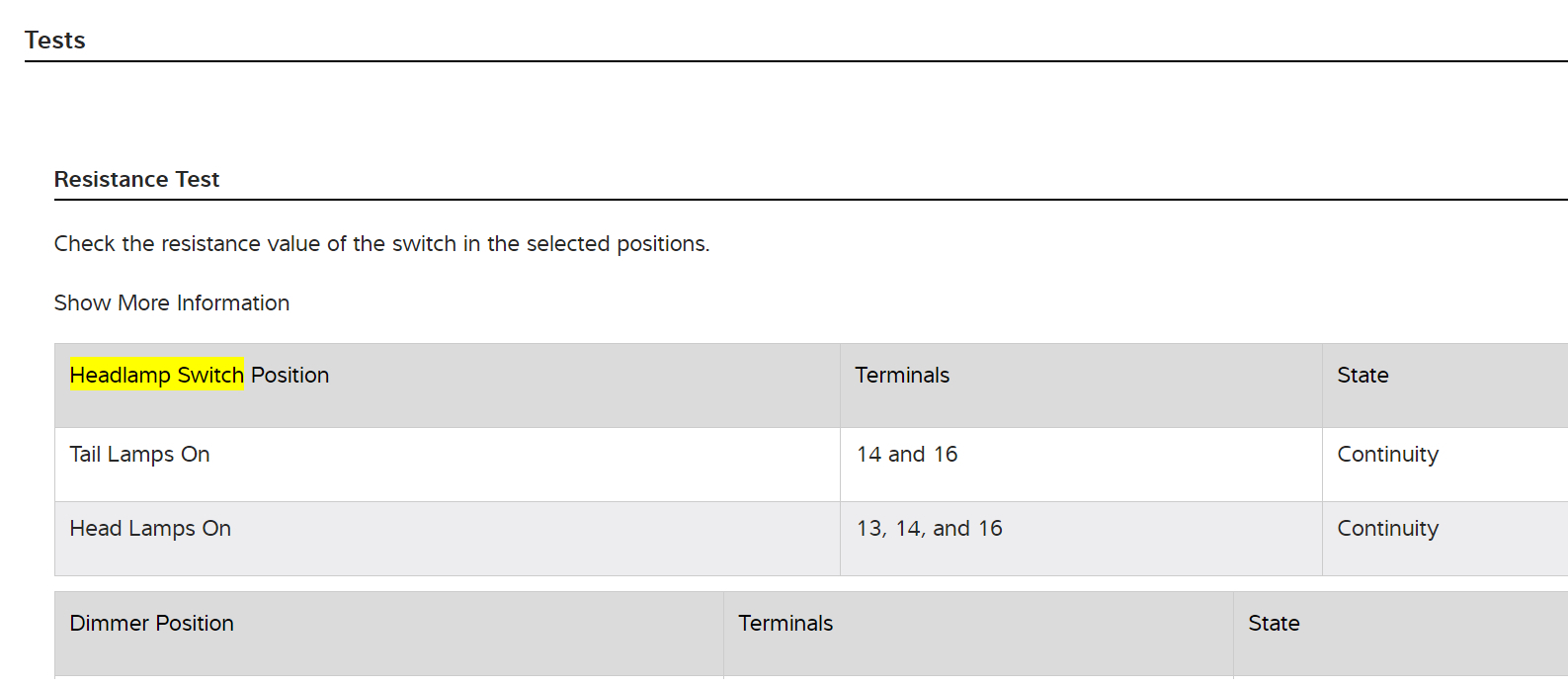Select the Resistance Test heading

click(x=136, y=180)
